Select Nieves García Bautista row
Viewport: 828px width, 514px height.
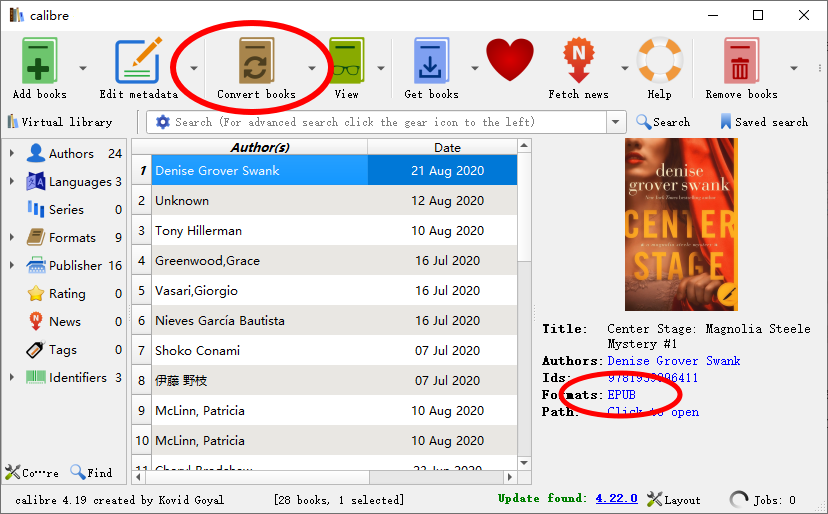pos(334,321)
